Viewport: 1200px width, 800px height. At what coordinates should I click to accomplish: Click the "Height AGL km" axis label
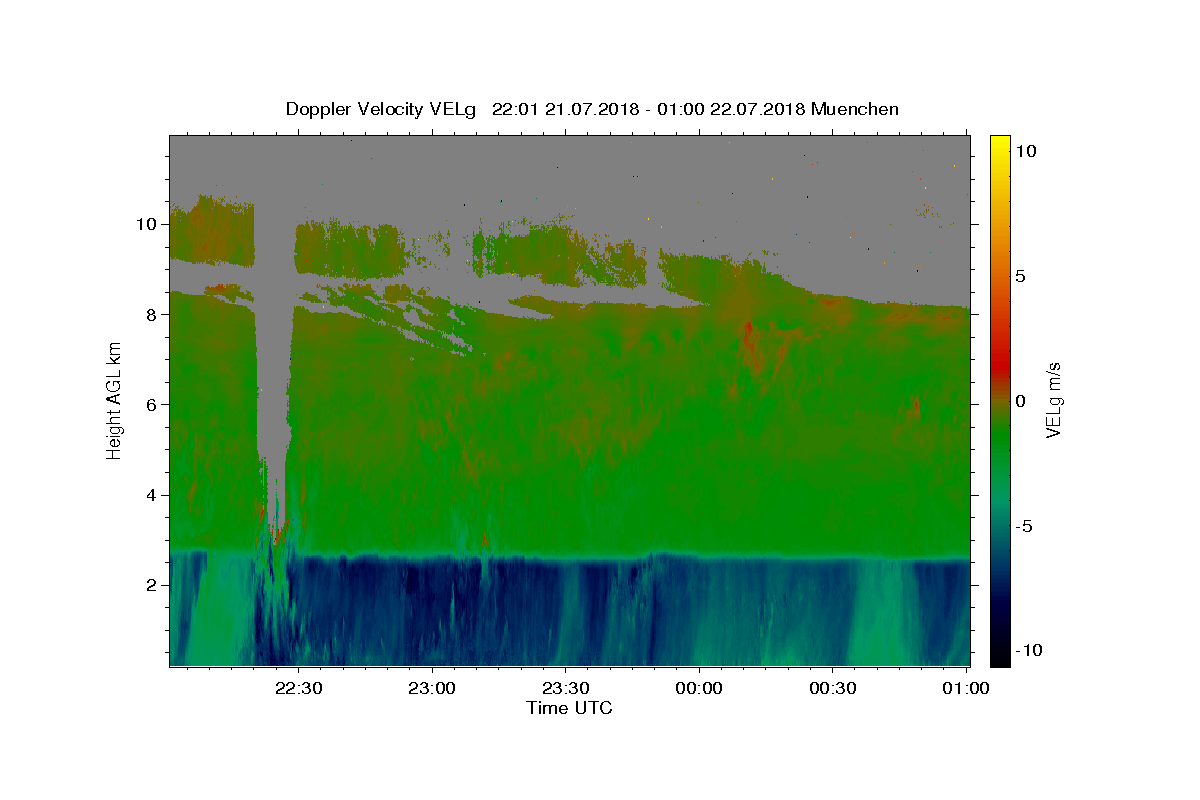click(x=115, y=400)
